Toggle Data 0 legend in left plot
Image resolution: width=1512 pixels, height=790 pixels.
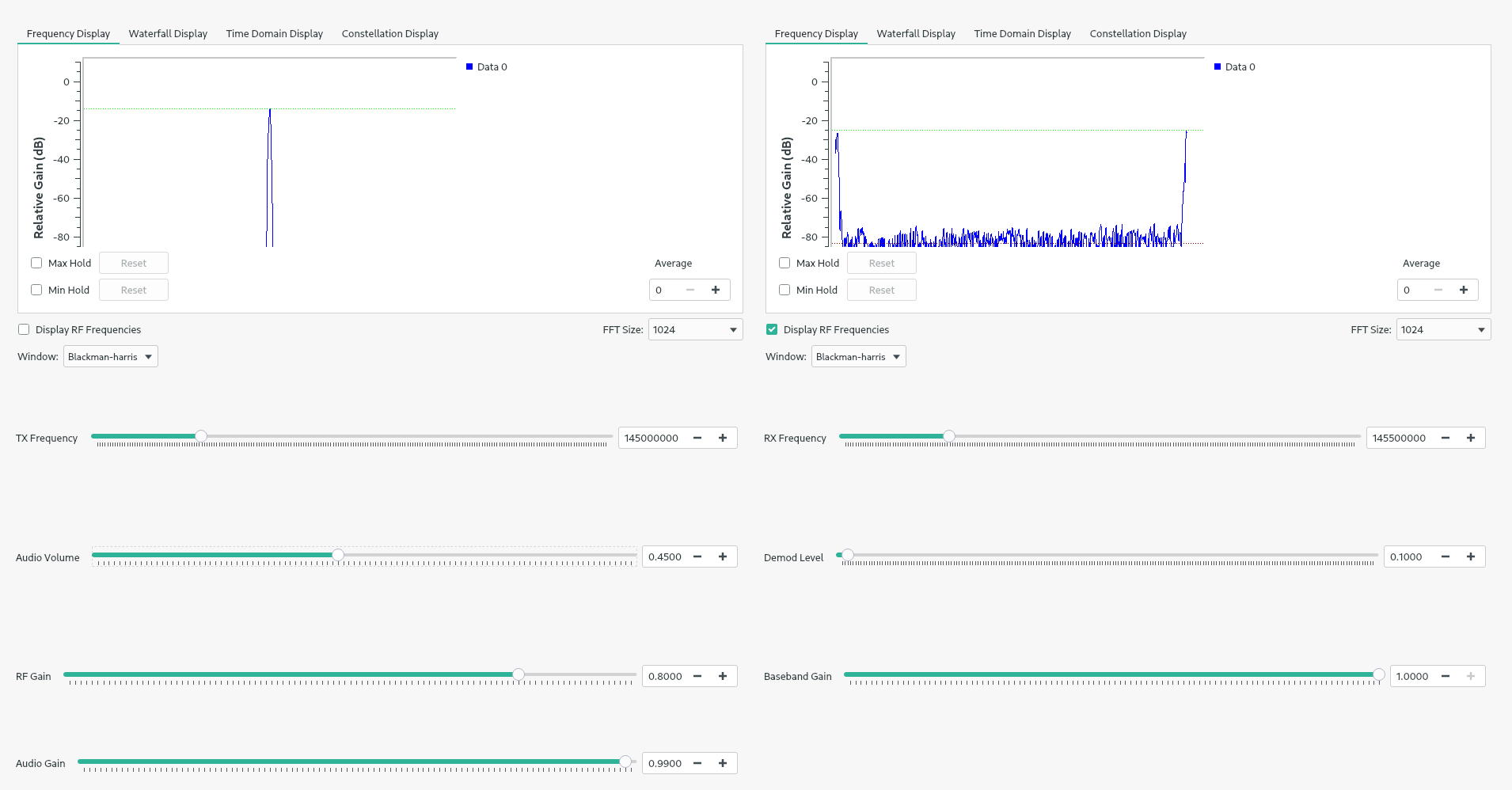coord(487,66)
